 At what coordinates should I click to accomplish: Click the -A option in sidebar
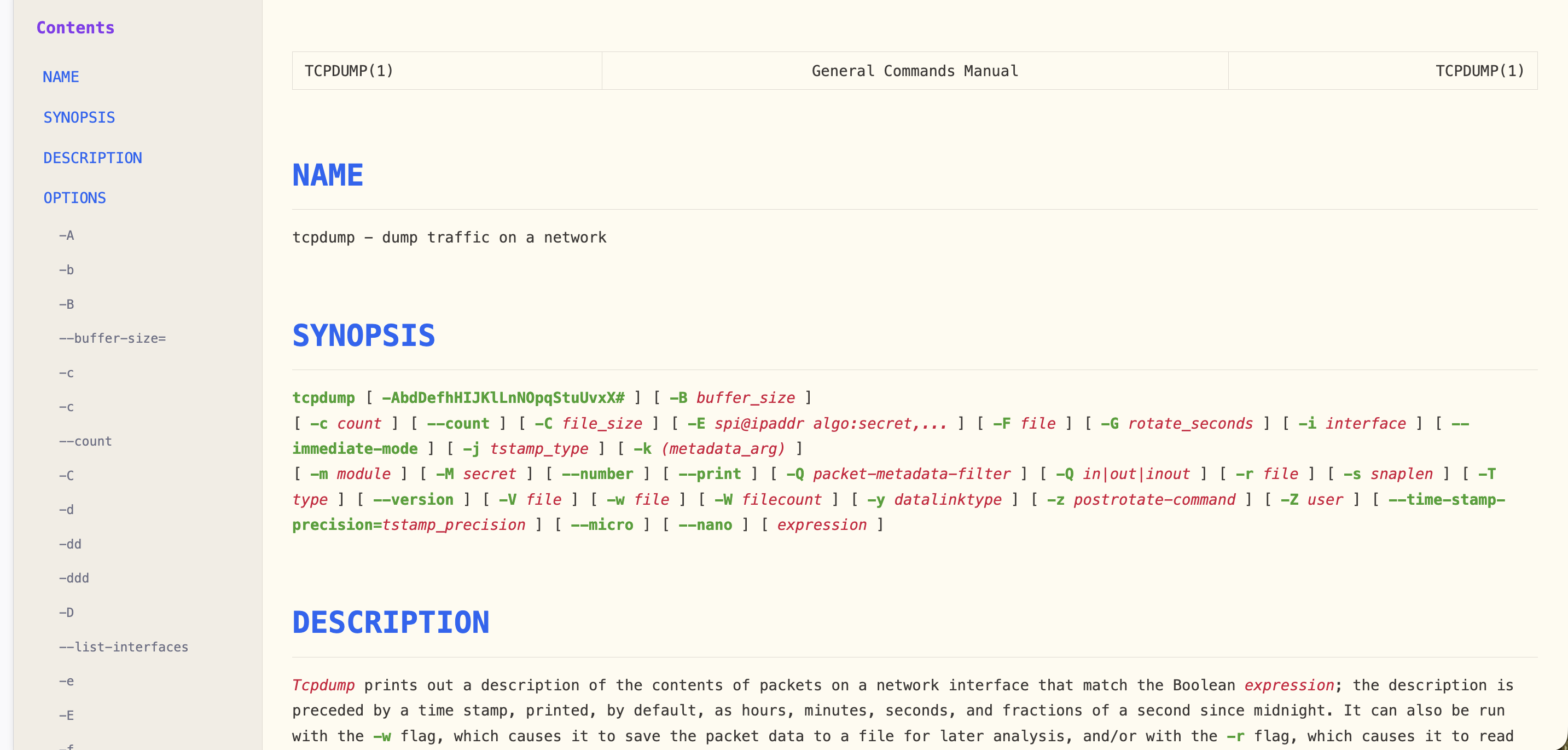[x=66, y=235]
